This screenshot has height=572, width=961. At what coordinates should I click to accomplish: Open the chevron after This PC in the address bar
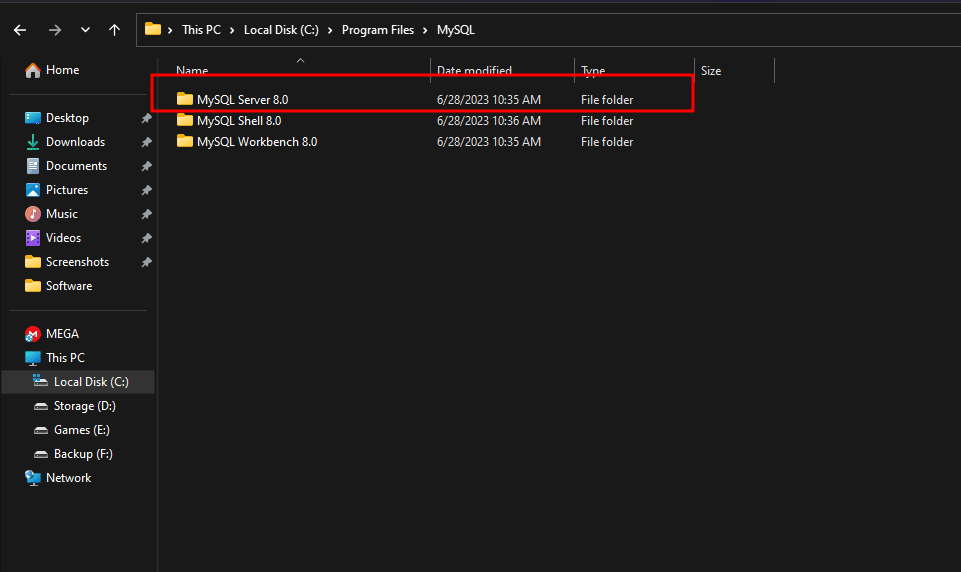(x=232, y=30)
